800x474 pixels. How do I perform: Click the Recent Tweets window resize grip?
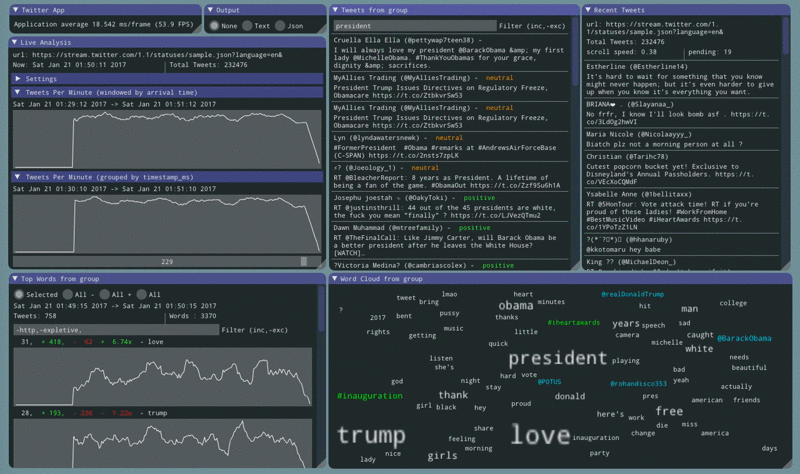point(786,265)
